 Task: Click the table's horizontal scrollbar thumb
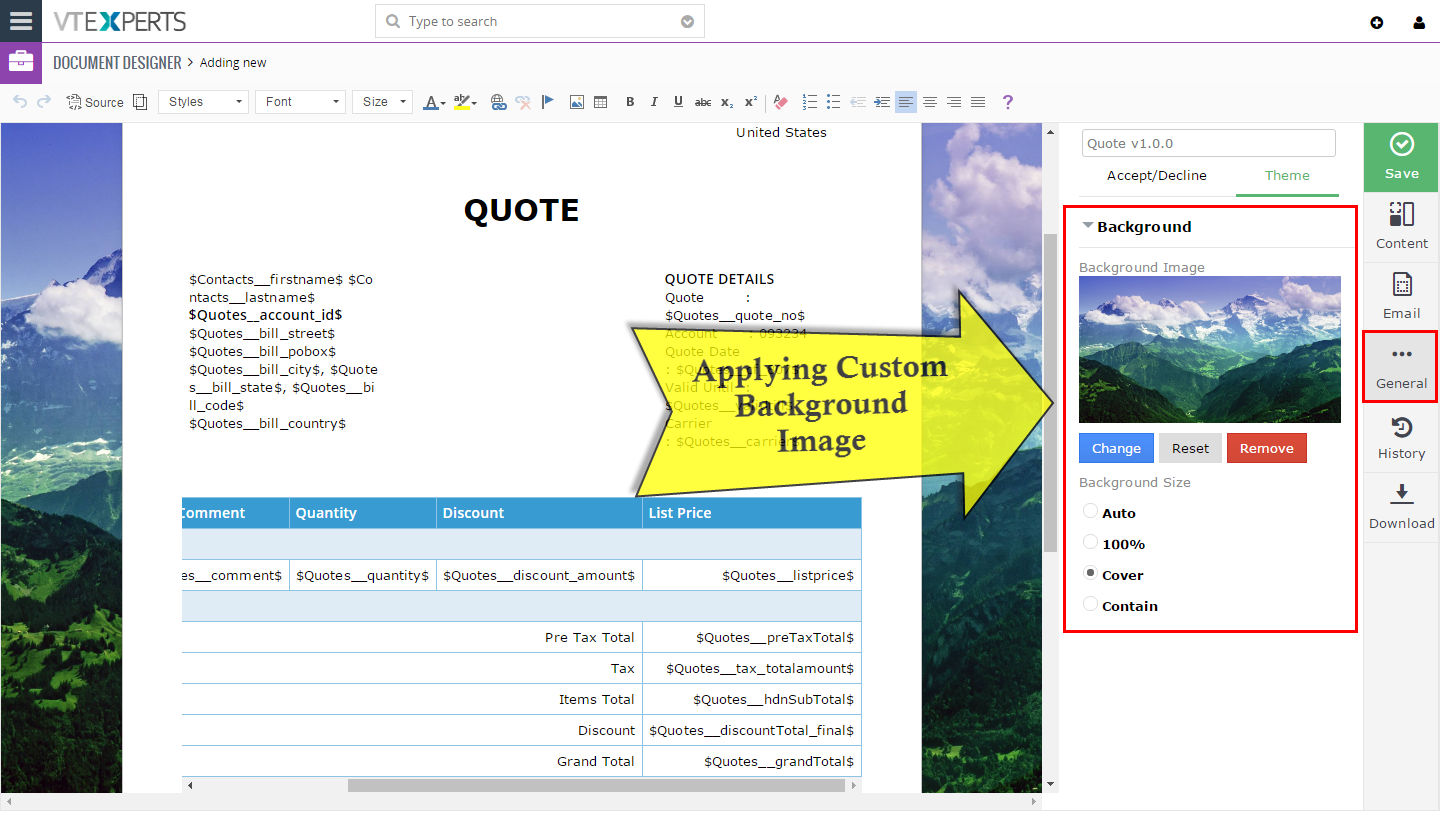pos(596,785)
